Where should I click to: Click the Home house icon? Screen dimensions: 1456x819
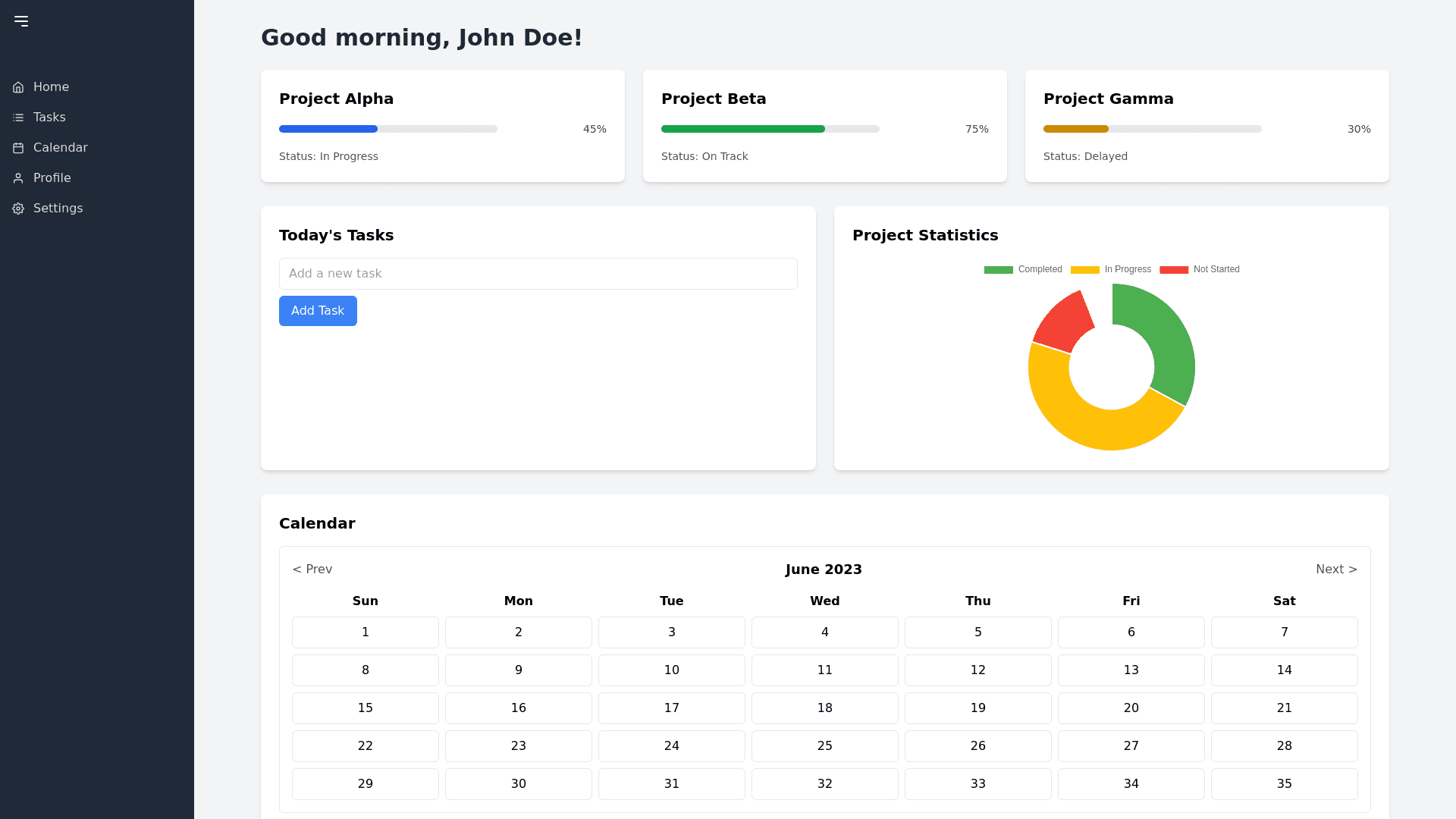point(18,87)
